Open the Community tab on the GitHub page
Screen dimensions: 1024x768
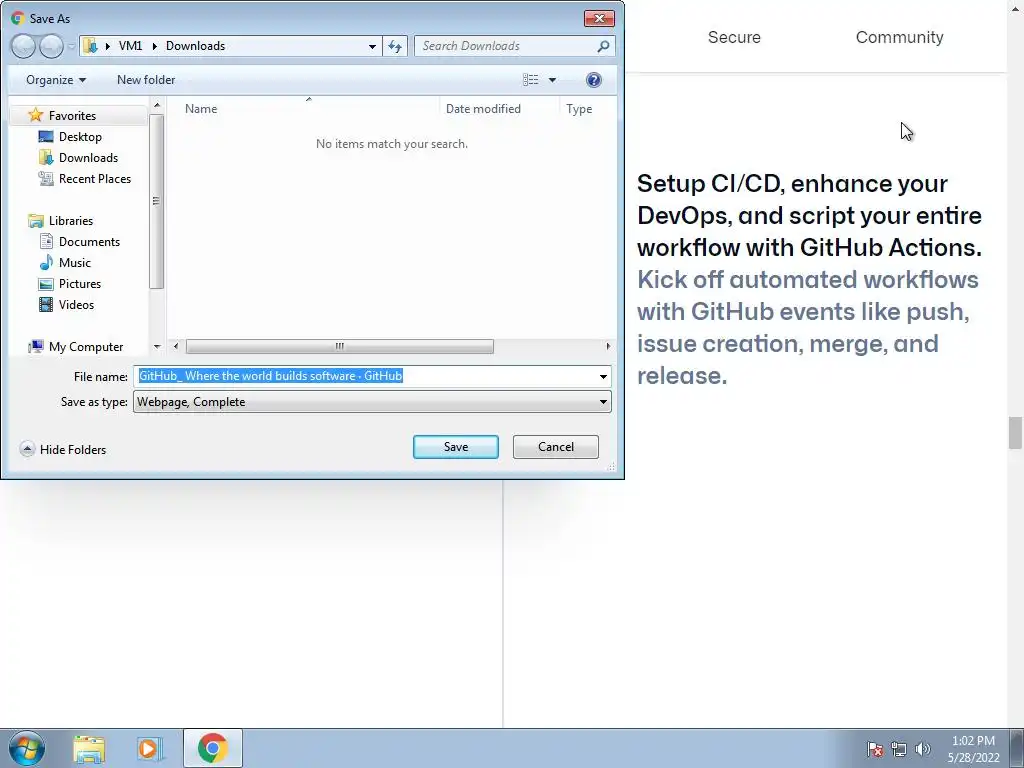[x=899, y=37]
